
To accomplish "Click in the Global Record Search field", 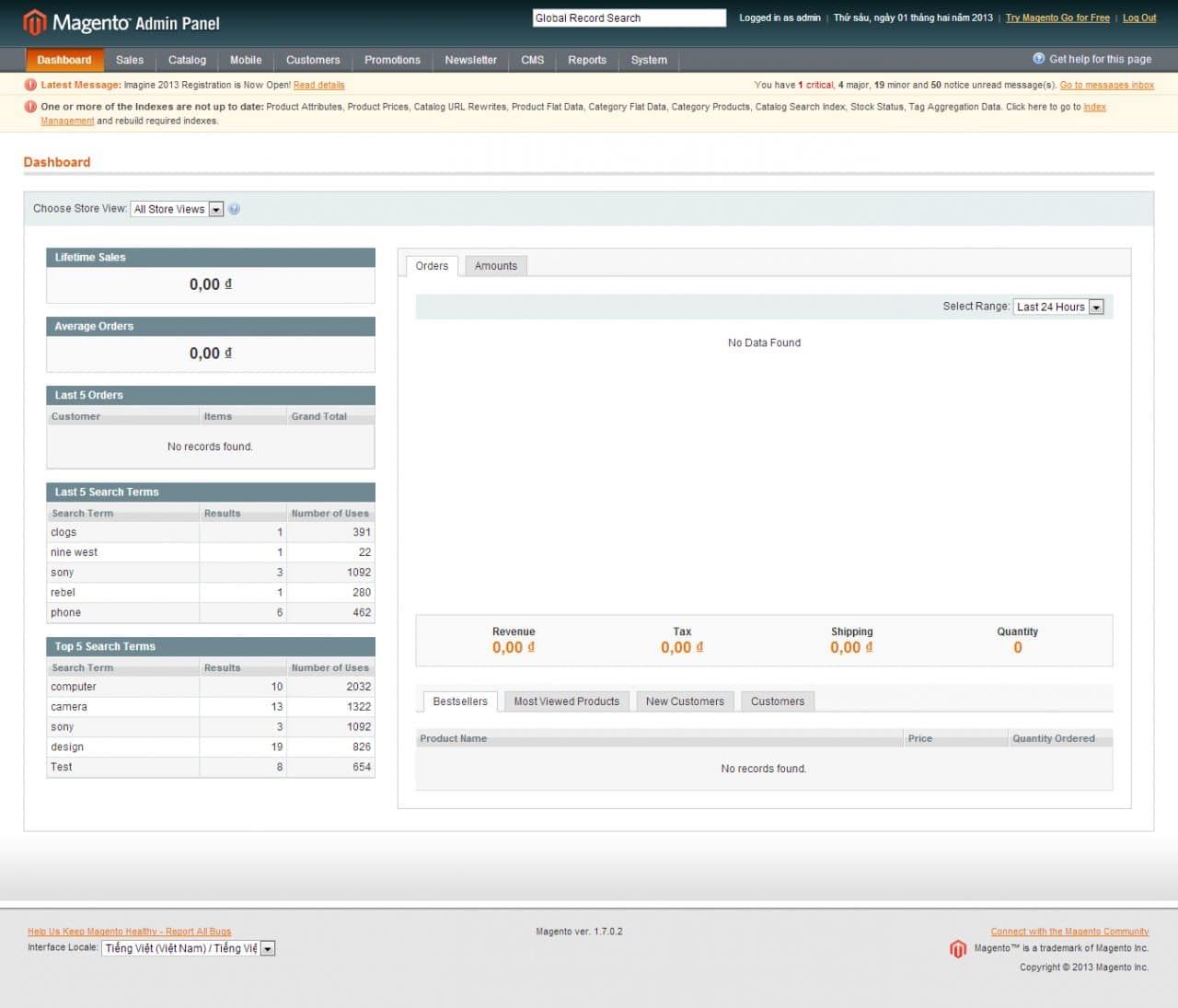I will [x=629, y=17].
